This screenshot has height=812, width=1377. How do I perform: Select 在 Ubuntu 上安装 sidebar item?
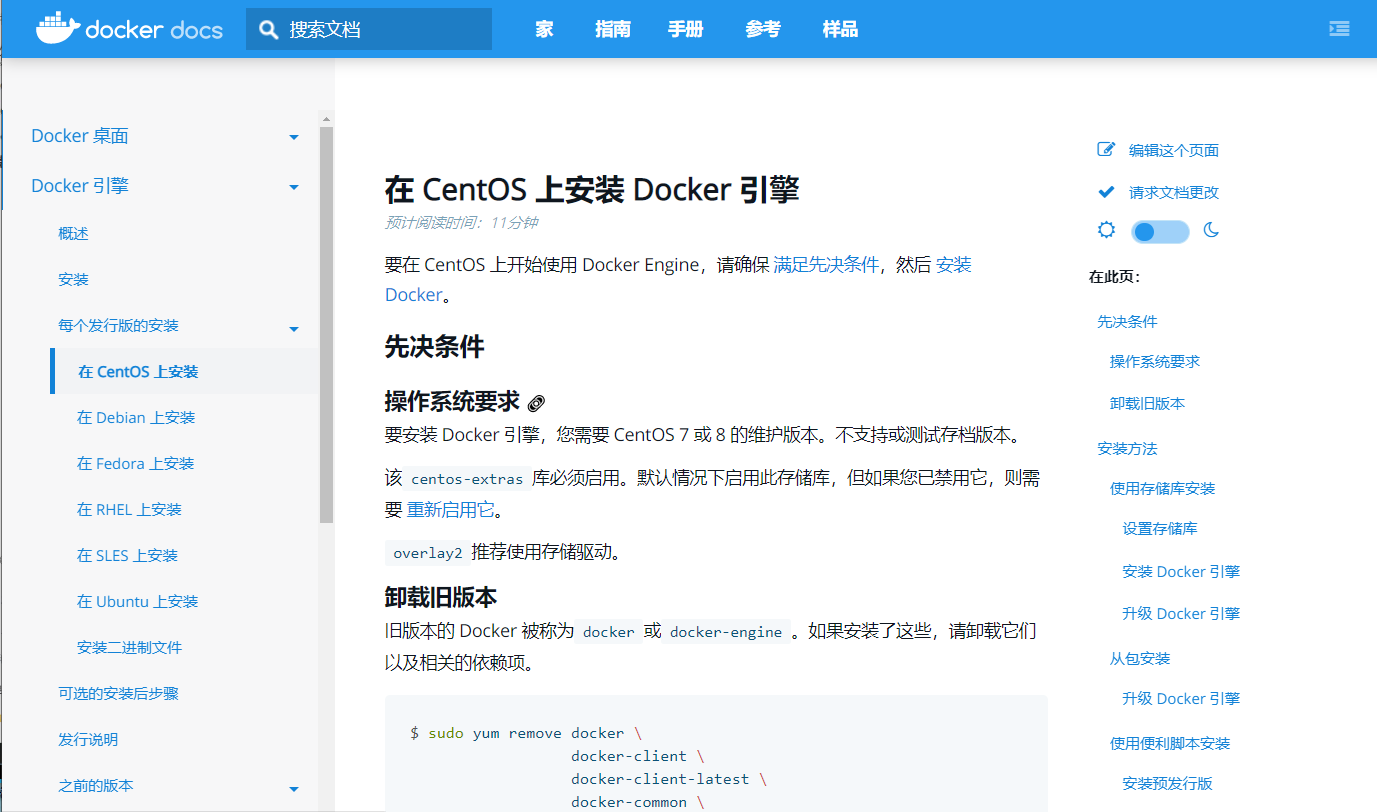click(138, 601)
